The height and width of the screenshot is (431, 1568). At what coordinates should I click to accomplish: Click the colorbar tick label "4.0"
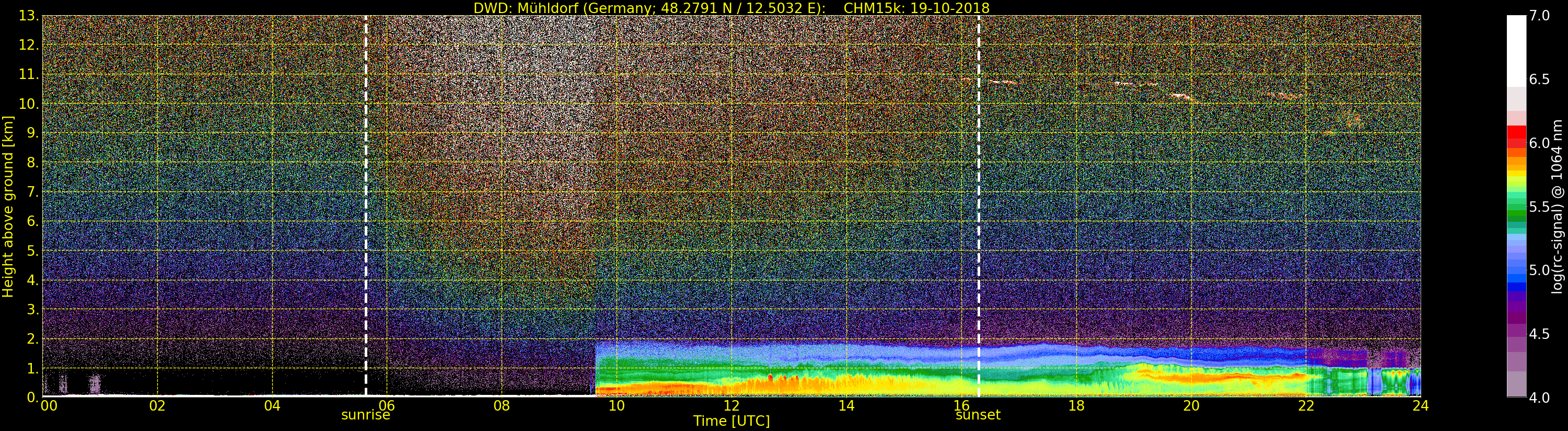click(x=1539, y=398)
